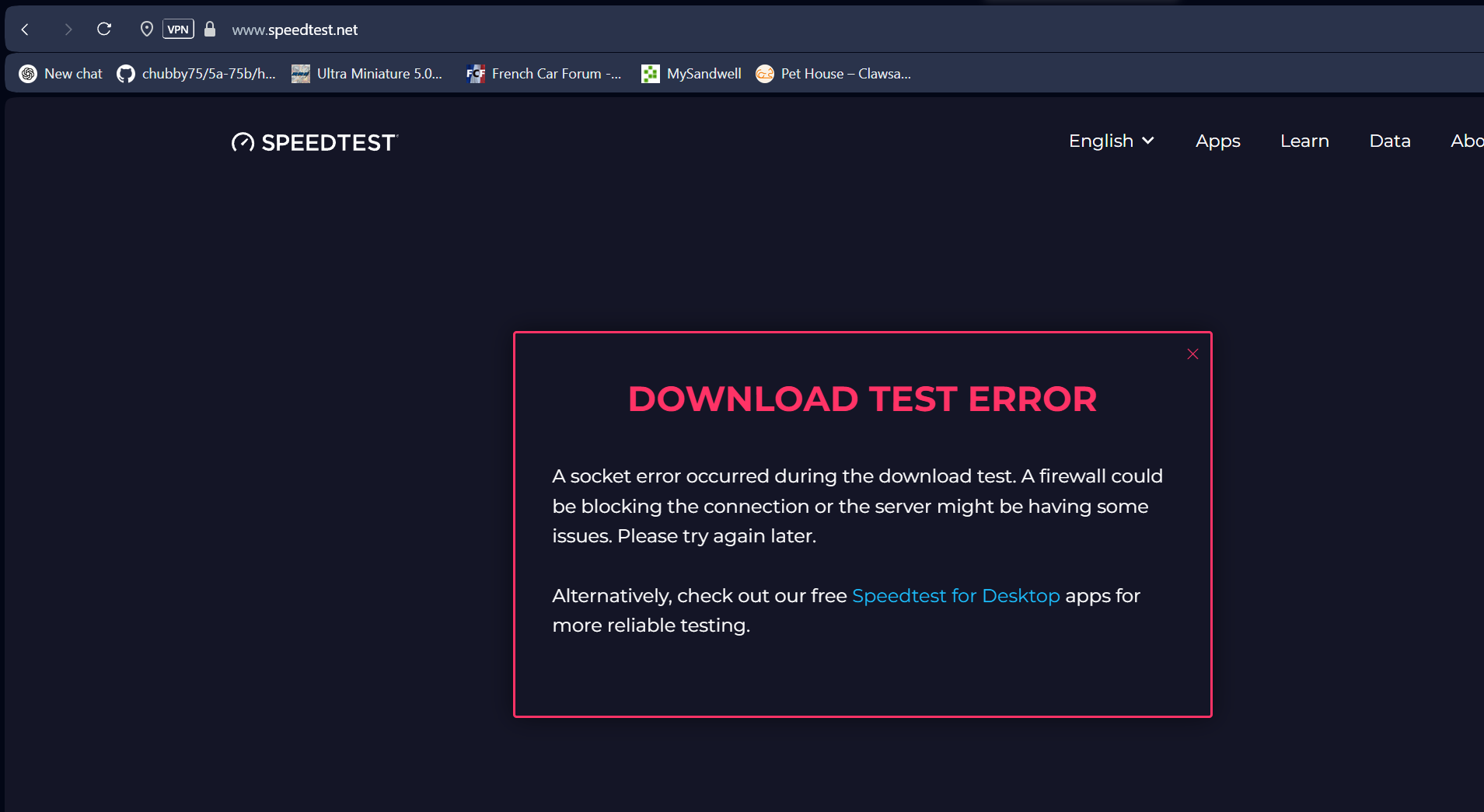The image size is (1484, 812).
Task: Follow the Speedtest for Desktop link
Action: 956,596
